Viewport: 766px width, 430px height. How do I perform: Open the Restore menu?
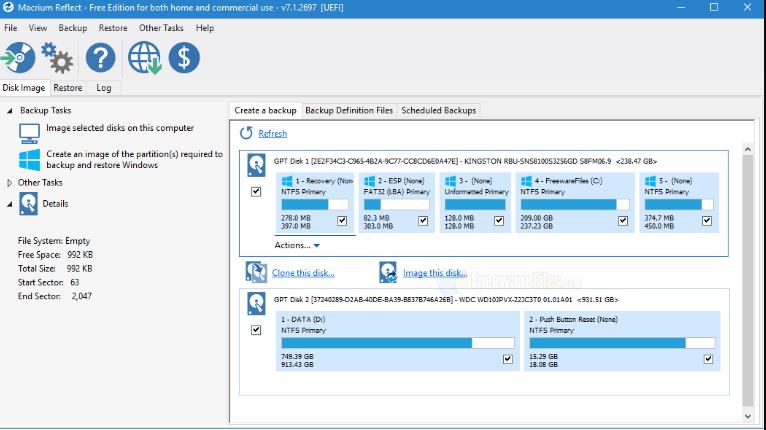tap(113, 28)
